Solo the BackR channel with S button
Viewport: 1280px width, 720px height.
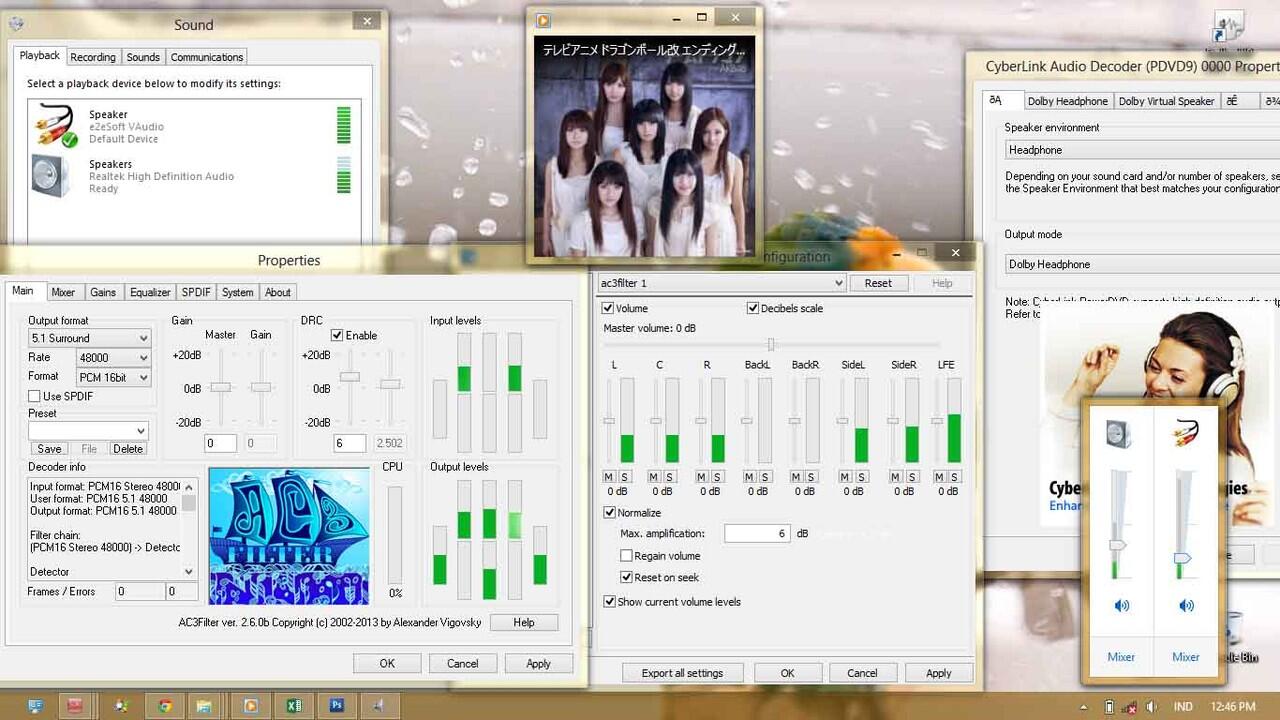click(x=812, y=477)
